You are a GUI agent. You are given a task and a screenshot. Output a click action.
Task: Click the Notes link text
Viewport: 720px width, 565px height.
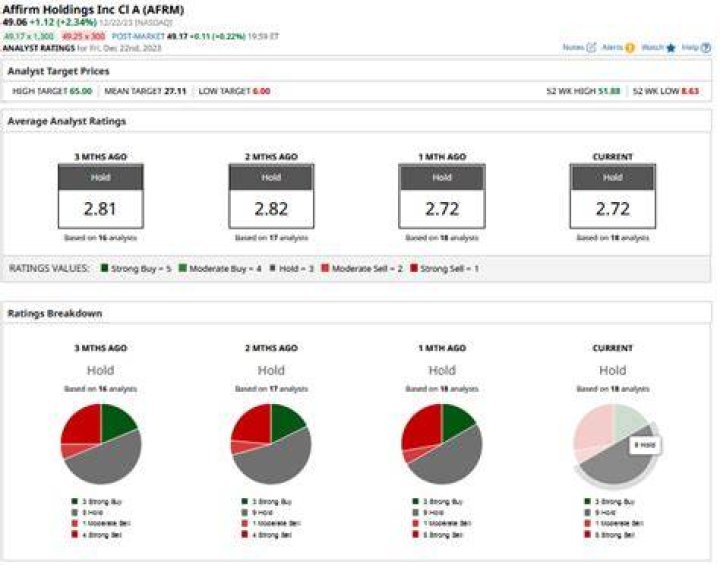click(x=573, y=47)
